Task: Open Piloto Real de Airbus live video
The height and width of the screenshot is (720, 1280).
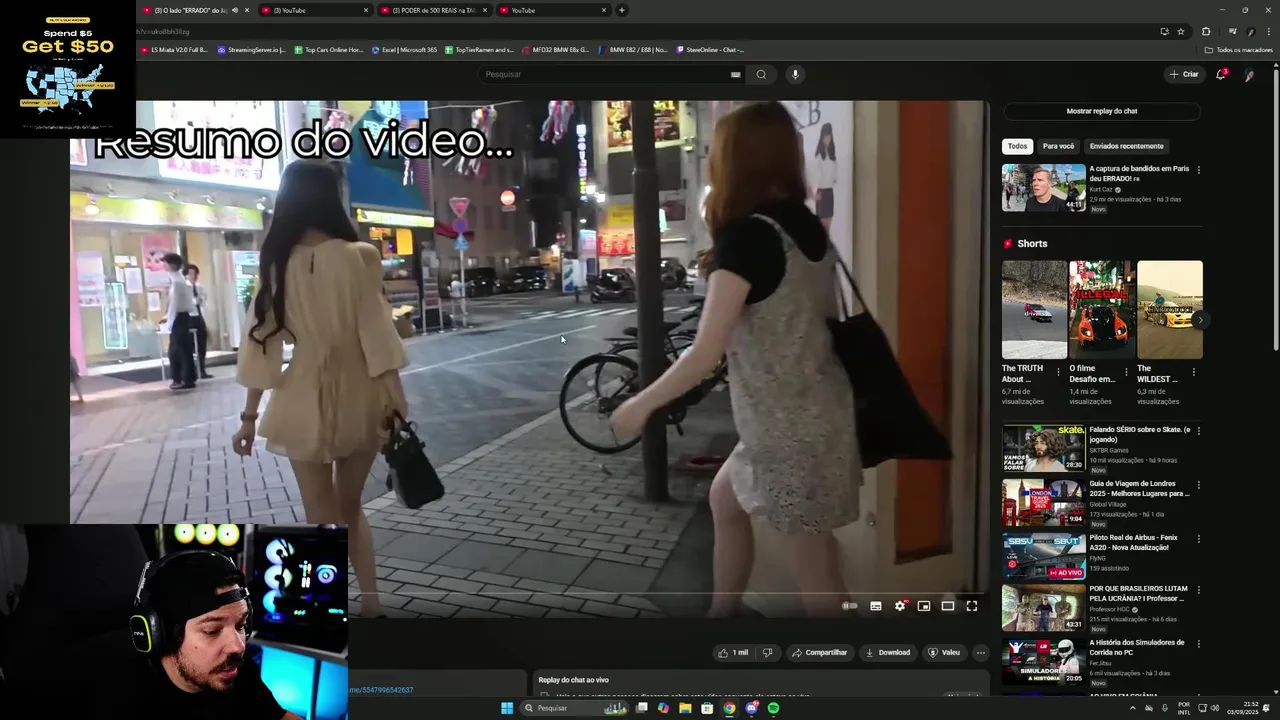Action: click(1043, 556)
